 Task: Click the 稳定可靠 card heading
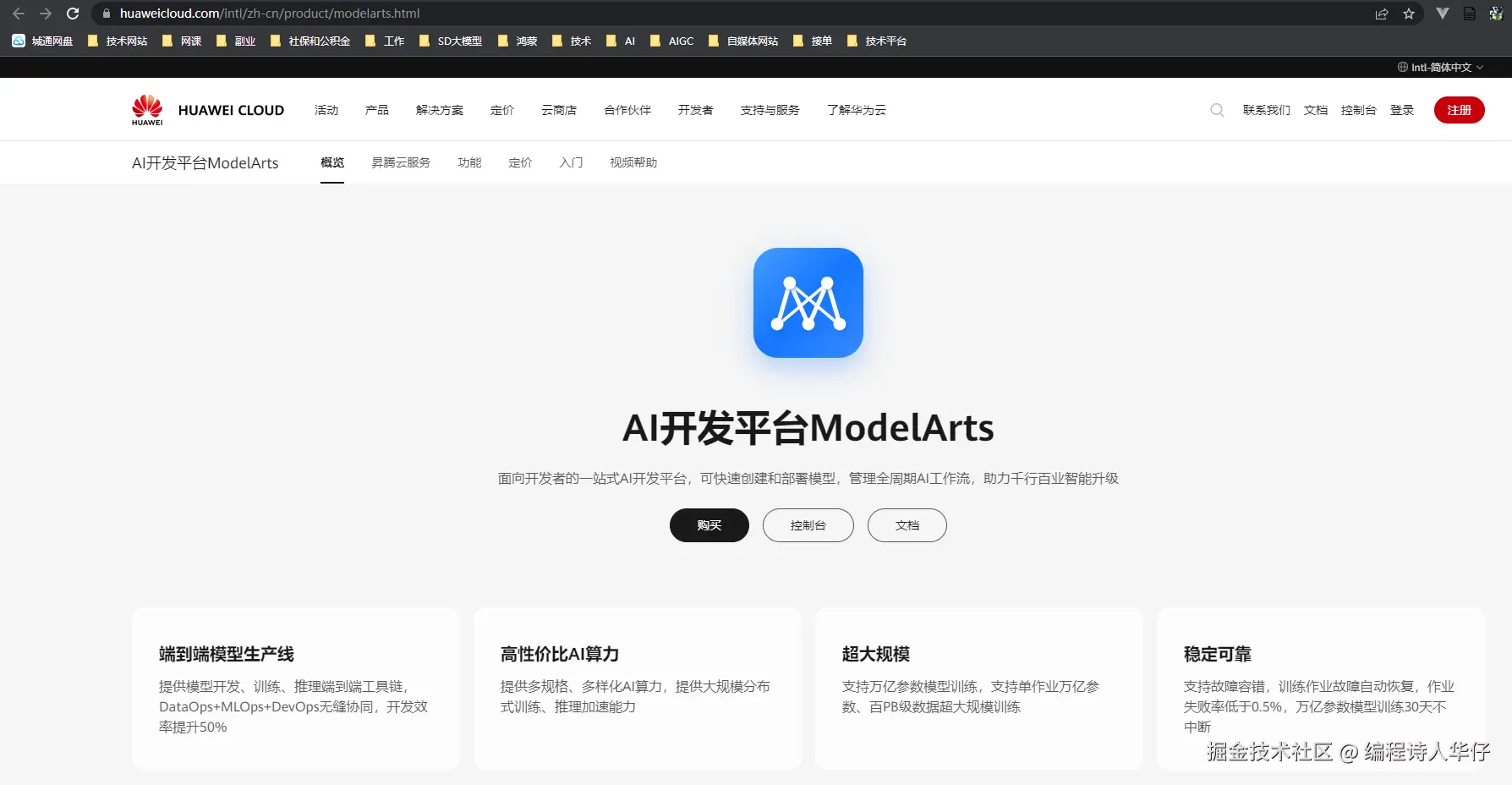coord(1218,654)
